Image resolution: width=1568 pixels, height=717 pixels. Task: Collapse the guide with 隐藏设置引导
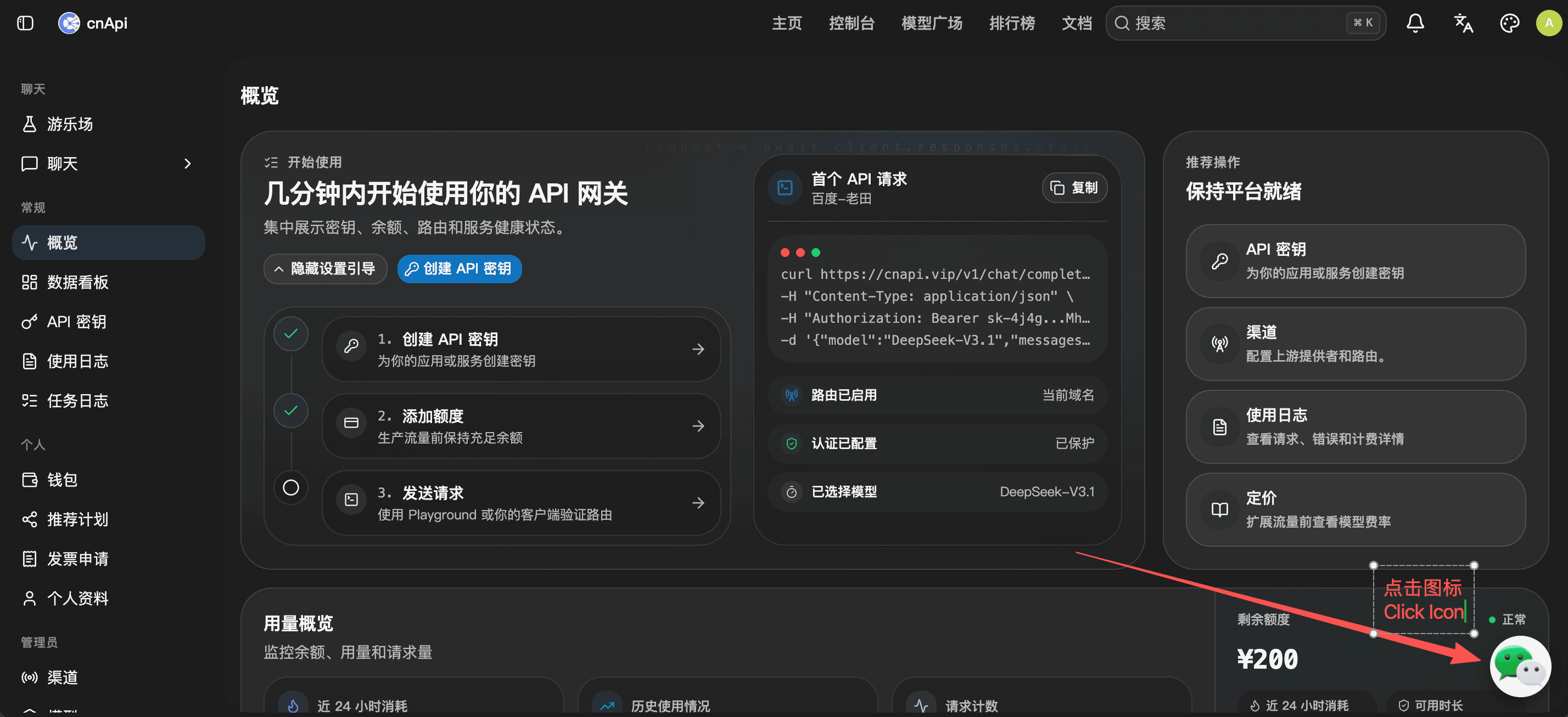pos(325,268)
